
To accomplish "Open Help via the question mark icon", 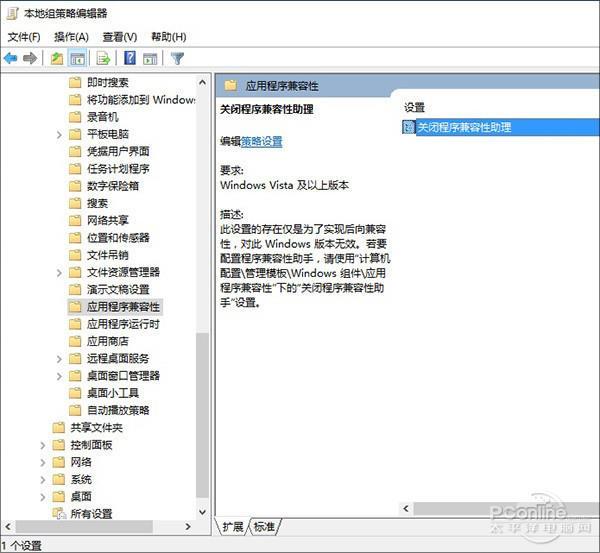I will [130, 58].
